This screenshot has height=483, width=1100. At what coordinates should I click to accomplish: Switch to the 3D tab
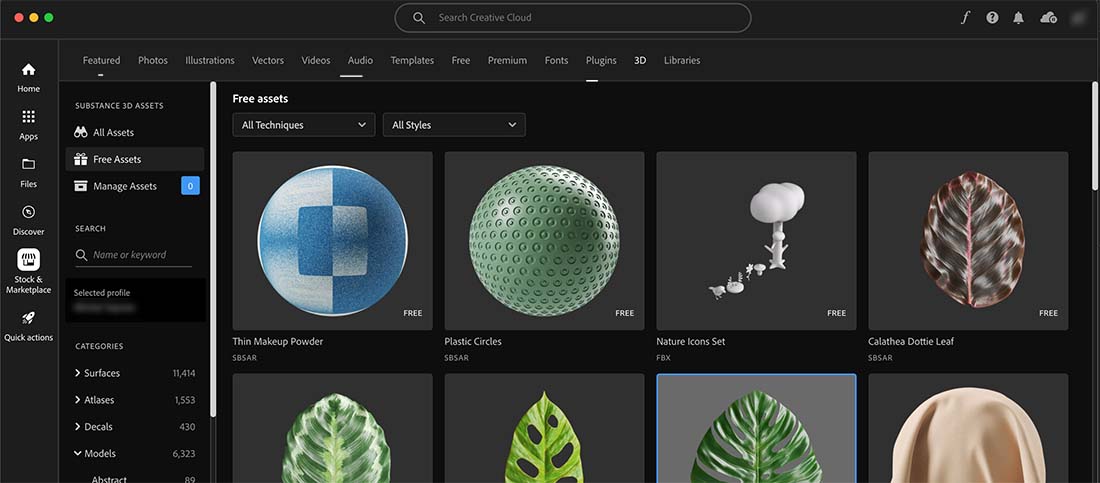(x=640, y=60)
